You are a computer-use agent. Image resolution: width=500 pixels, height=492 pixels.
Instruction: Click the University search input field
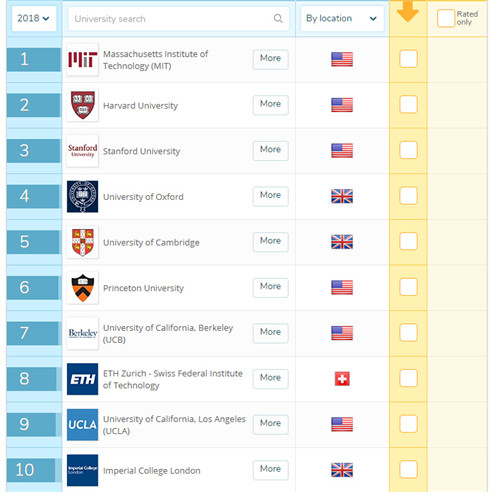pyautogui.click(x=178, y=19)
